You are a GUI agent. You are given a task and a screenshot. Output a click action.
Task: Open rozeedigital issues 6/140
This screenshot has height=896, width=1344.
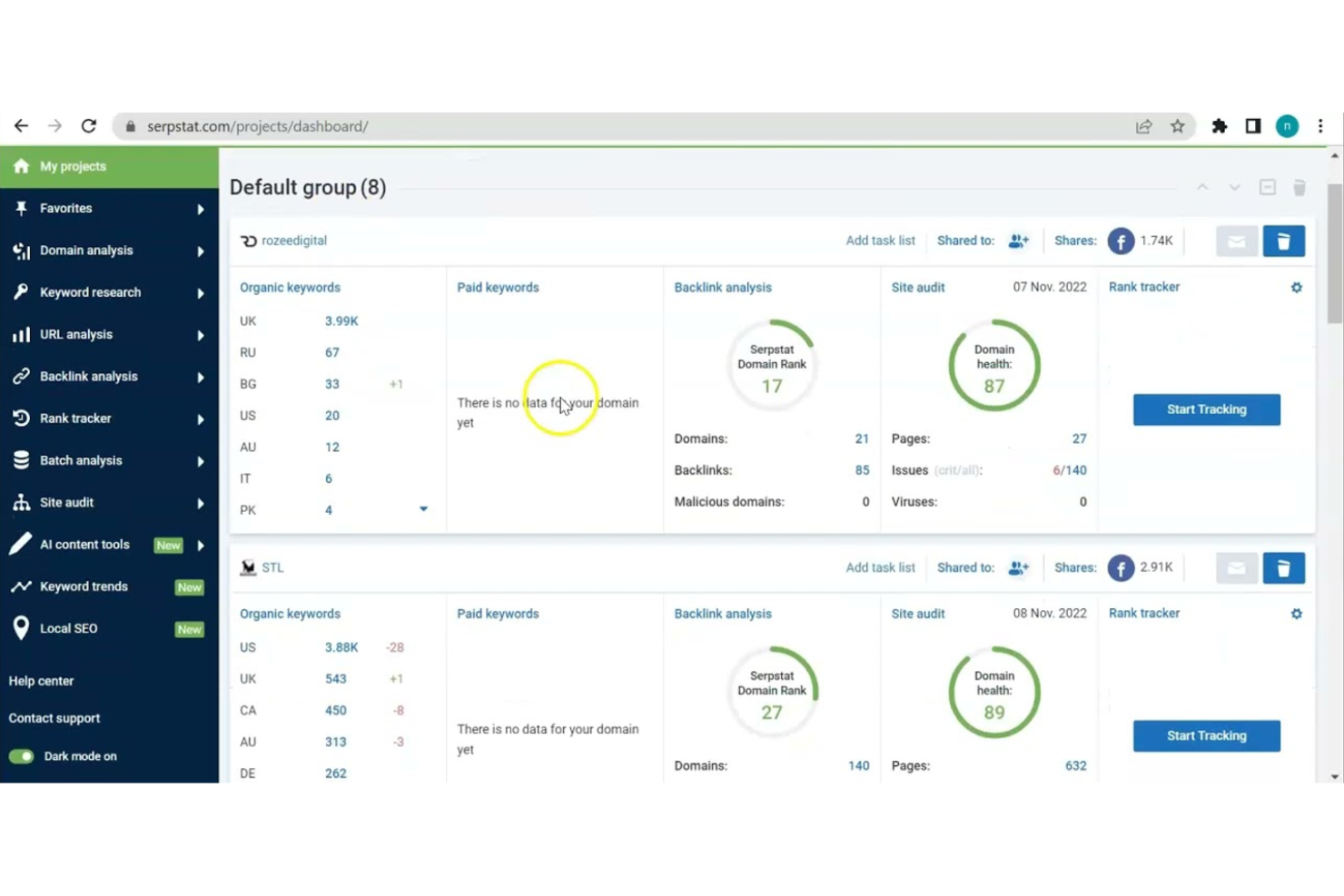tap(1069, 470)
